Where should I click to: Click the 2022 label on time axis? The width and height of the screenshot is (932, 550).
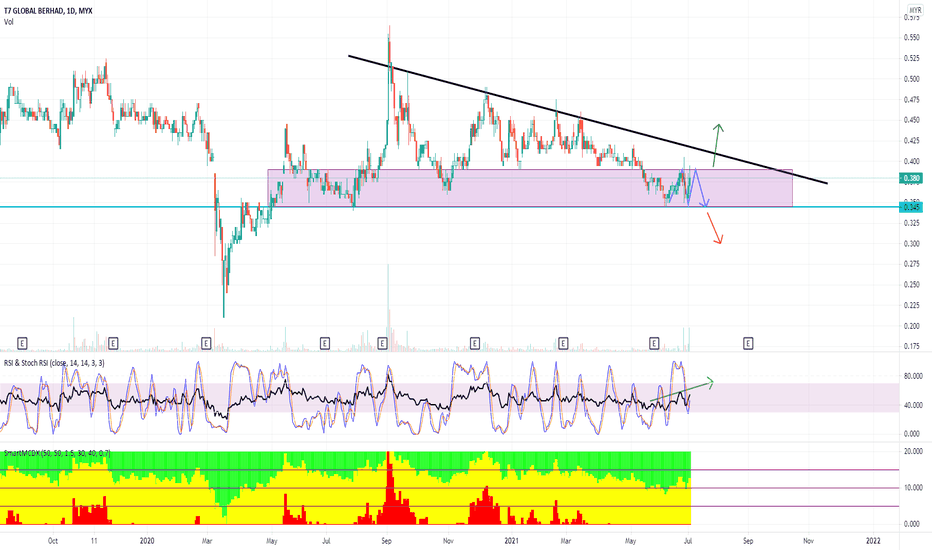point(873,540)
